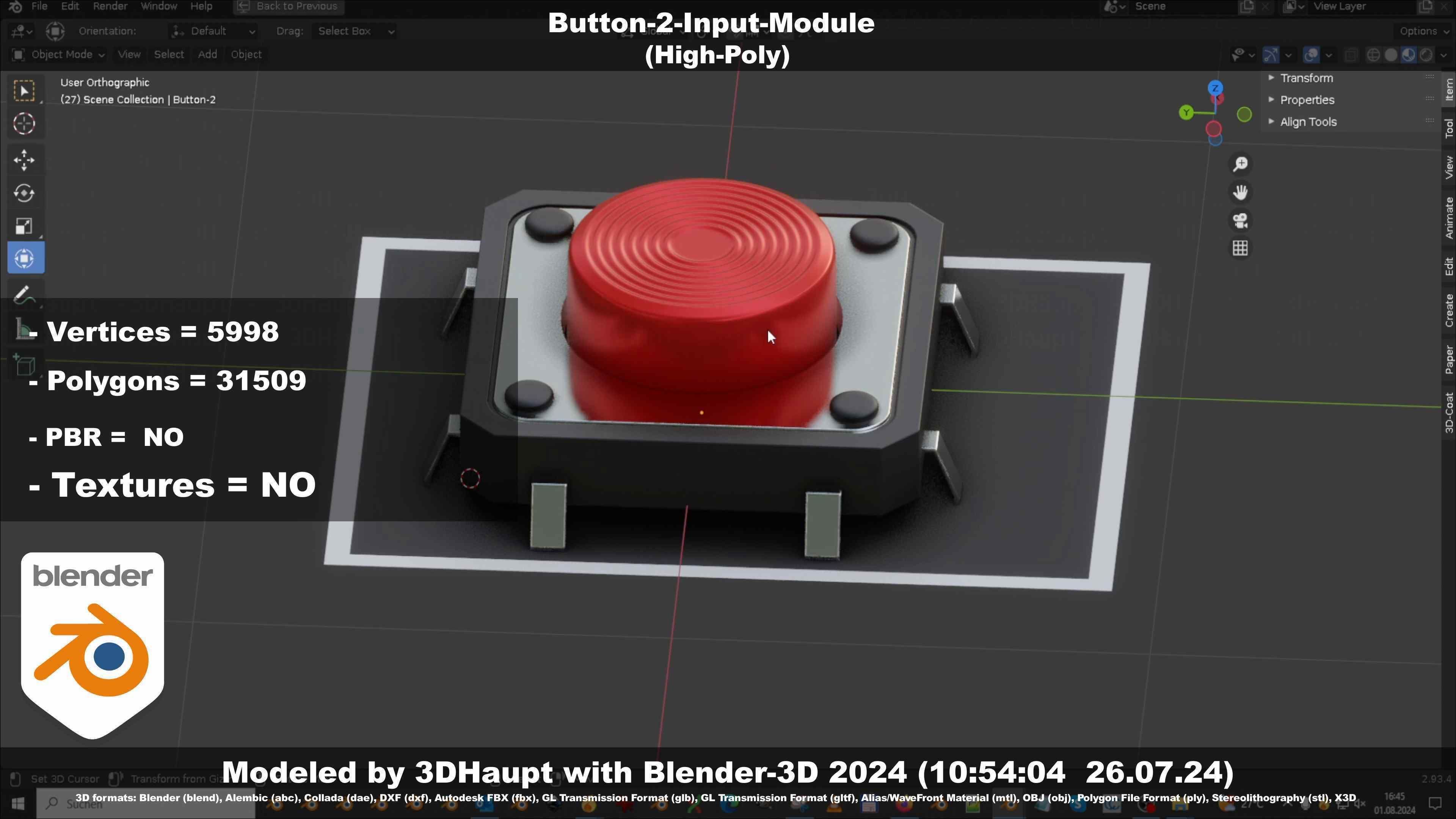Screen dimensions: 1456x819
Task: Click the blue Z axis gizmo ball
Action: [1215, 88]
